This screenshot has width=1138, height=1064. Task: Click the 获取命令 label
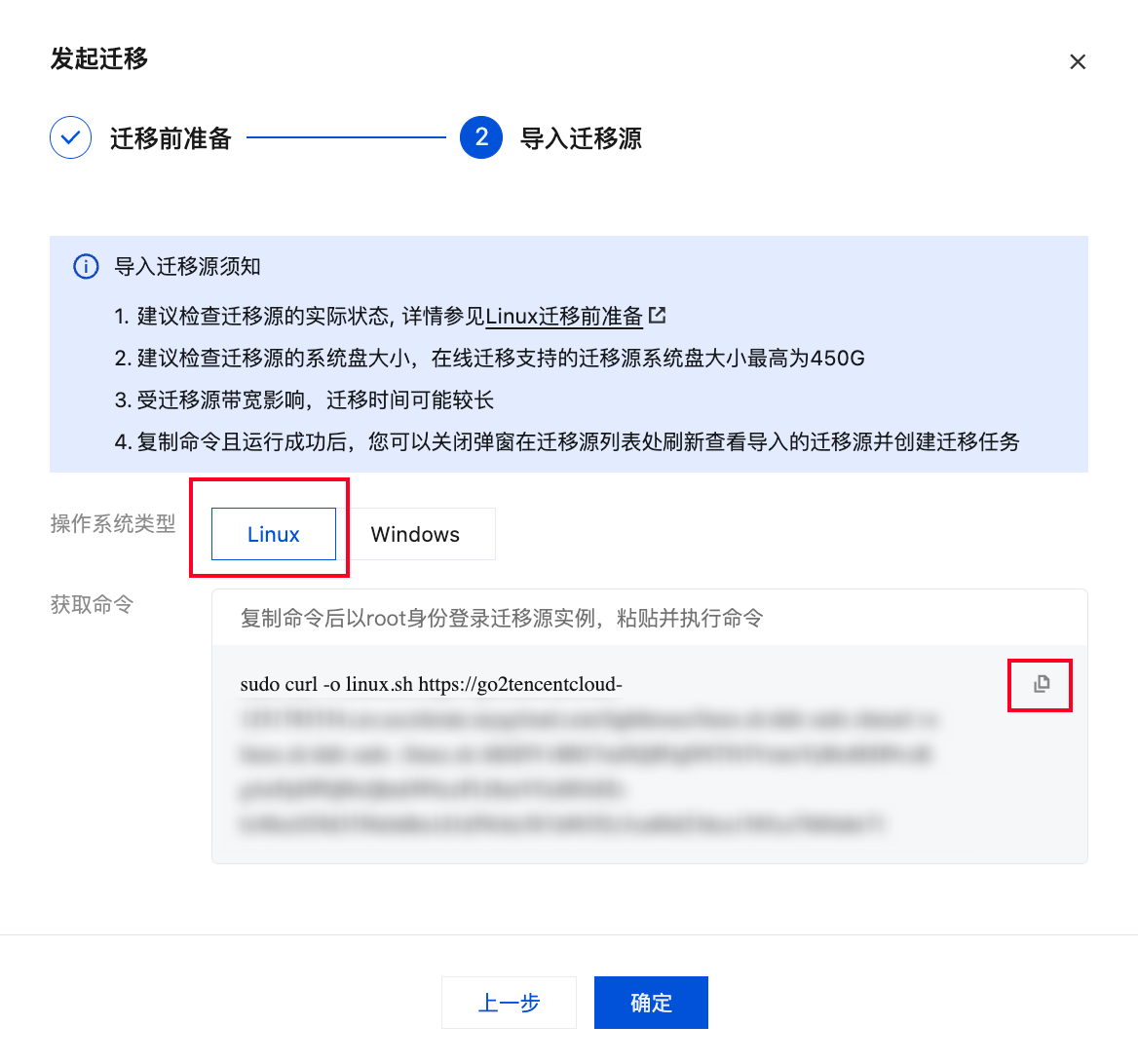point(93,604)
